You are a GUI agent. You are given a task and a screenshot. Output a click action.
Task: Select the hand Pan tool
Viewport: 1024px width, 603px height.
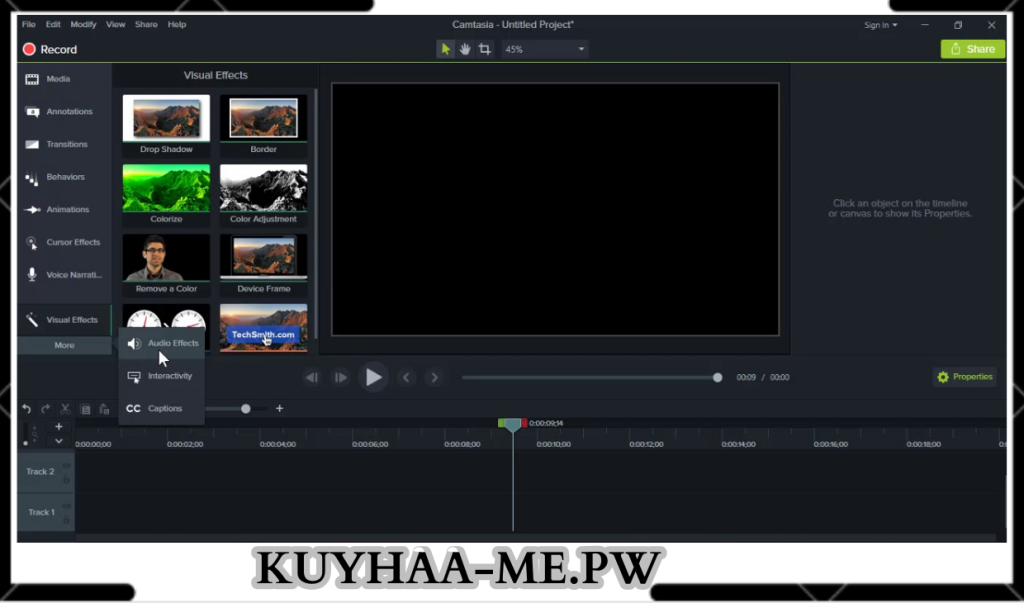(x=465, y=49)
